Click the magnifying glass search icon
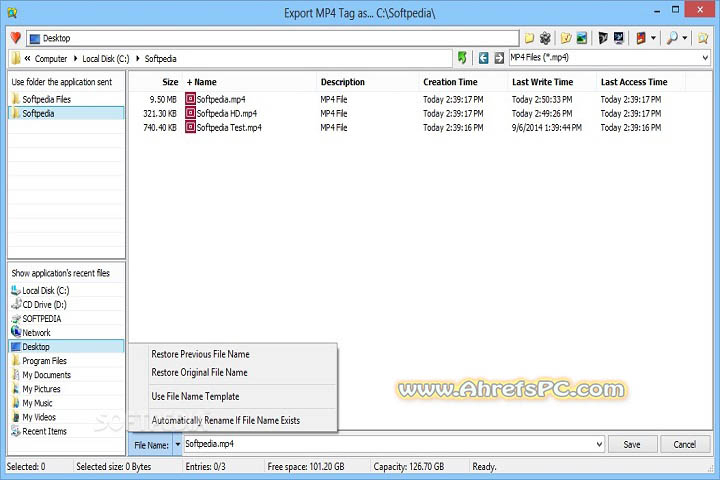 point(672,38)
